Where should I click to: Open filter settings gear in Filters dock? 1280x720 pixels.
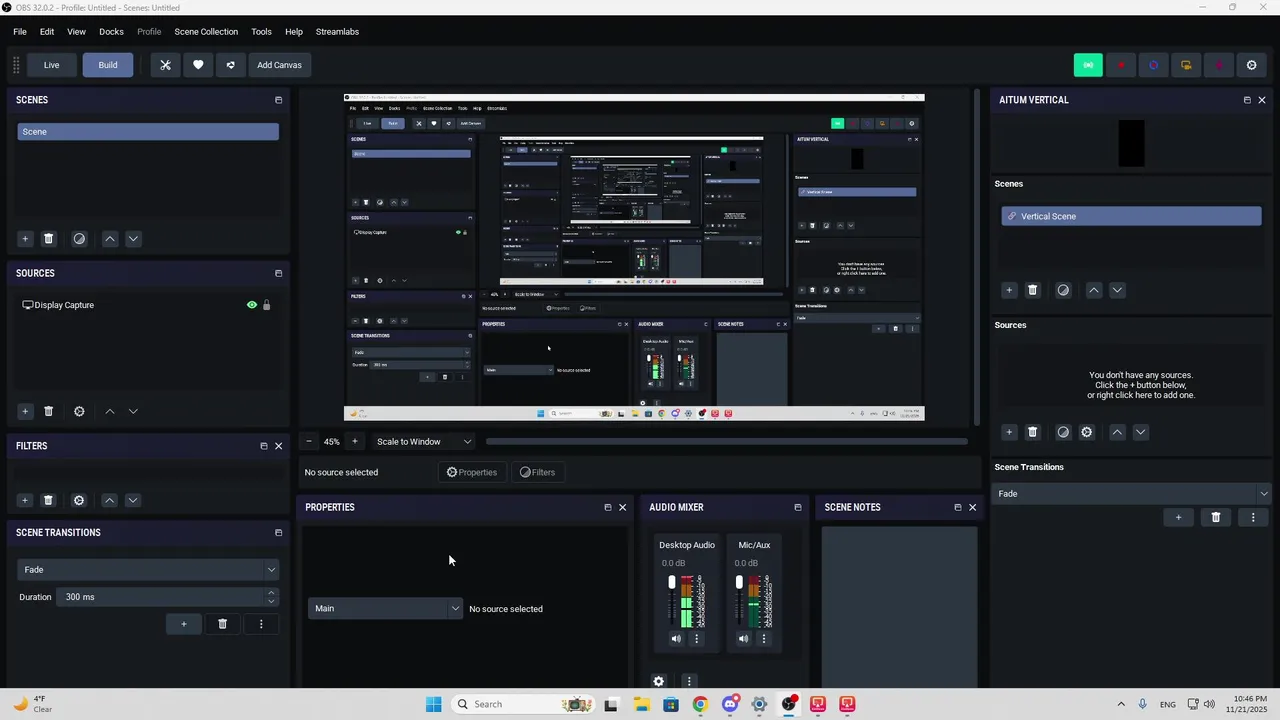[x=79, y=500]
